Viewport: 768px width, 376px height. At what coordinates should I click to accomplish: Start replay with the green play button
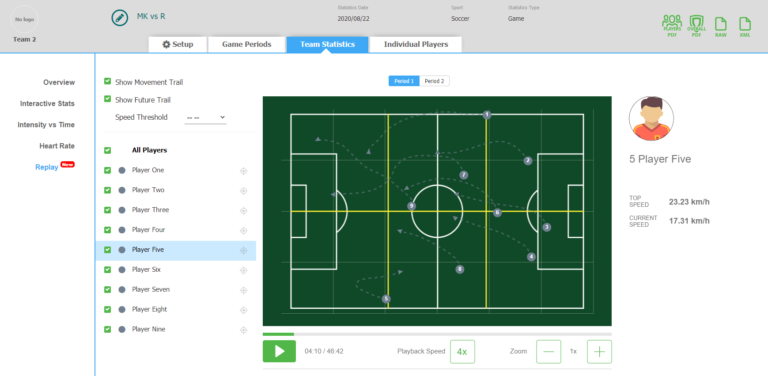coord(279,351)
